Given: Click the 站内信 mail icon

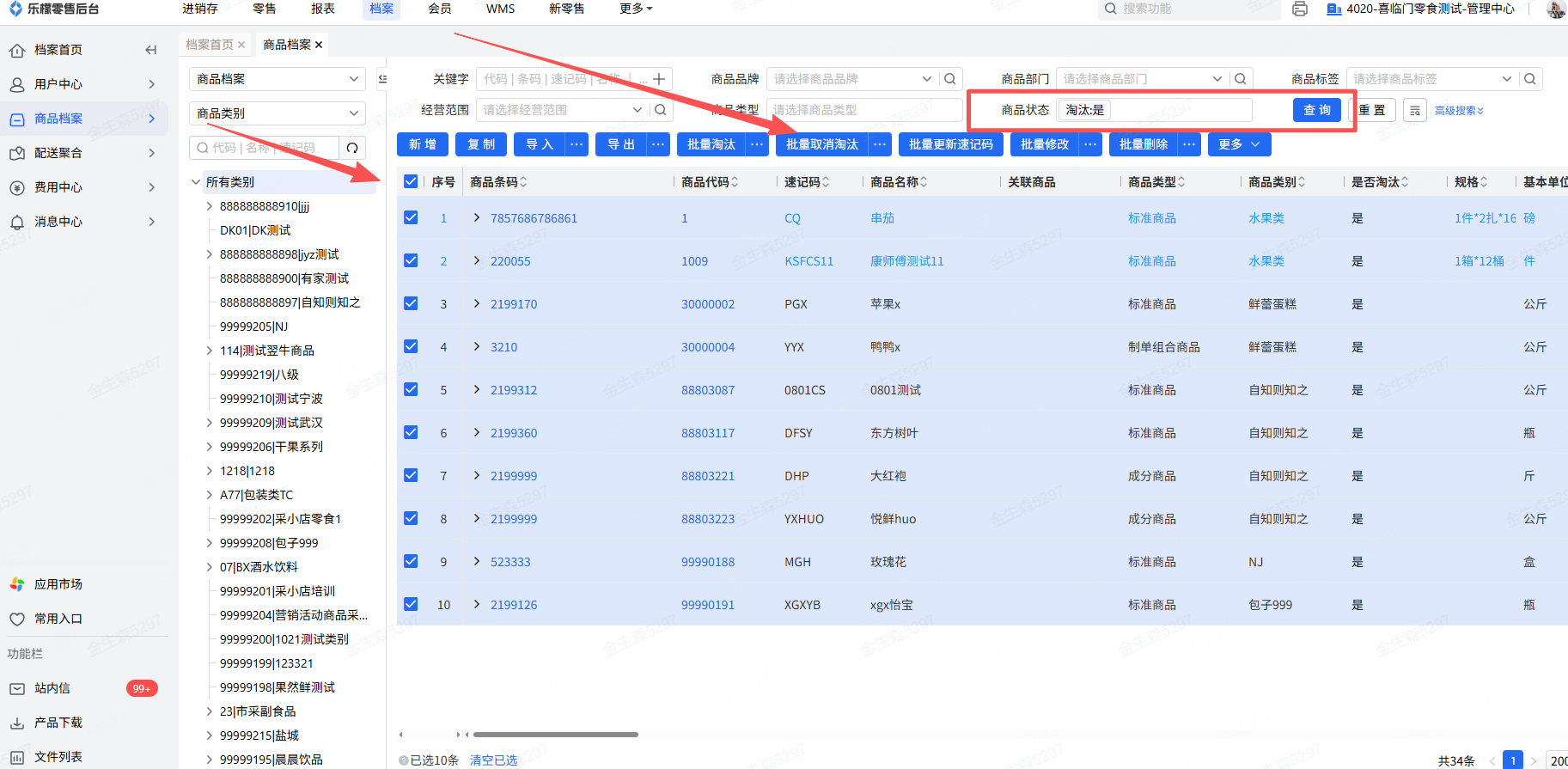Looking at the screenshot, I should (17, 688).
